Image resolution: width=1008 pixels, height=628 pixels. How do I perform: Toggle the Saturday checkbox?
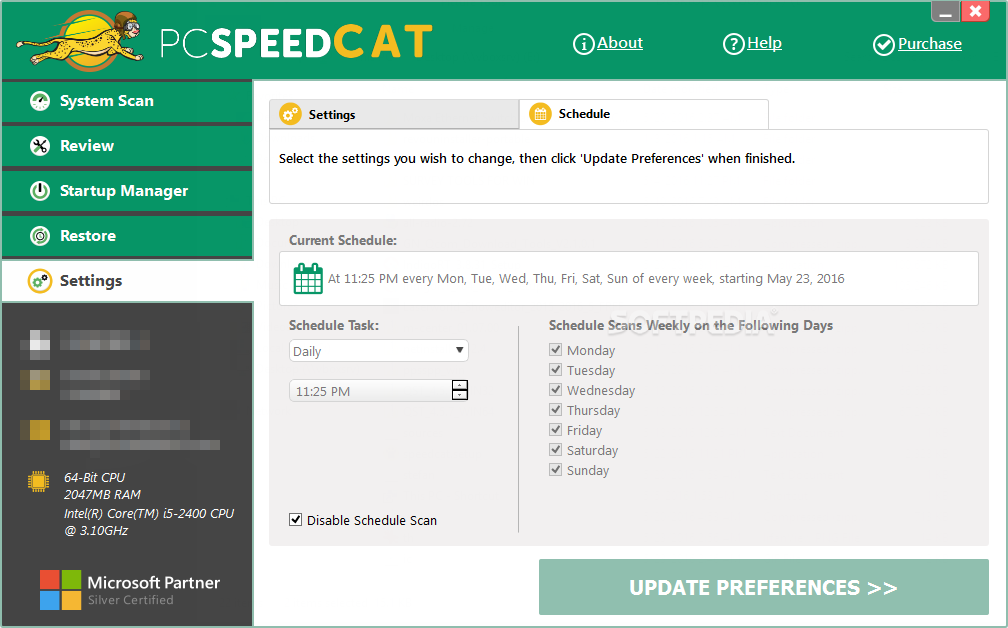(x=555, y=449)
